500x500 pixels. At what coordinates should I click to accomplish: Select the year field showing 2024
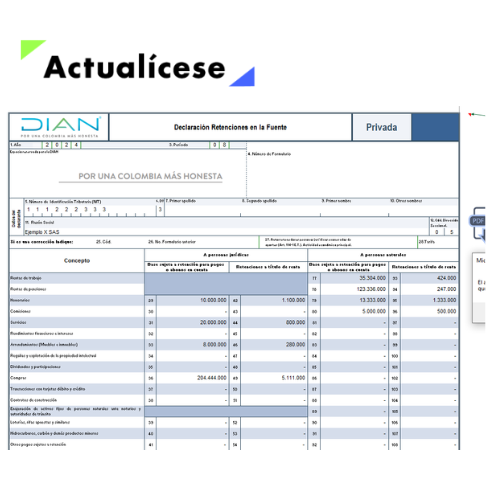tap(61, 145)
